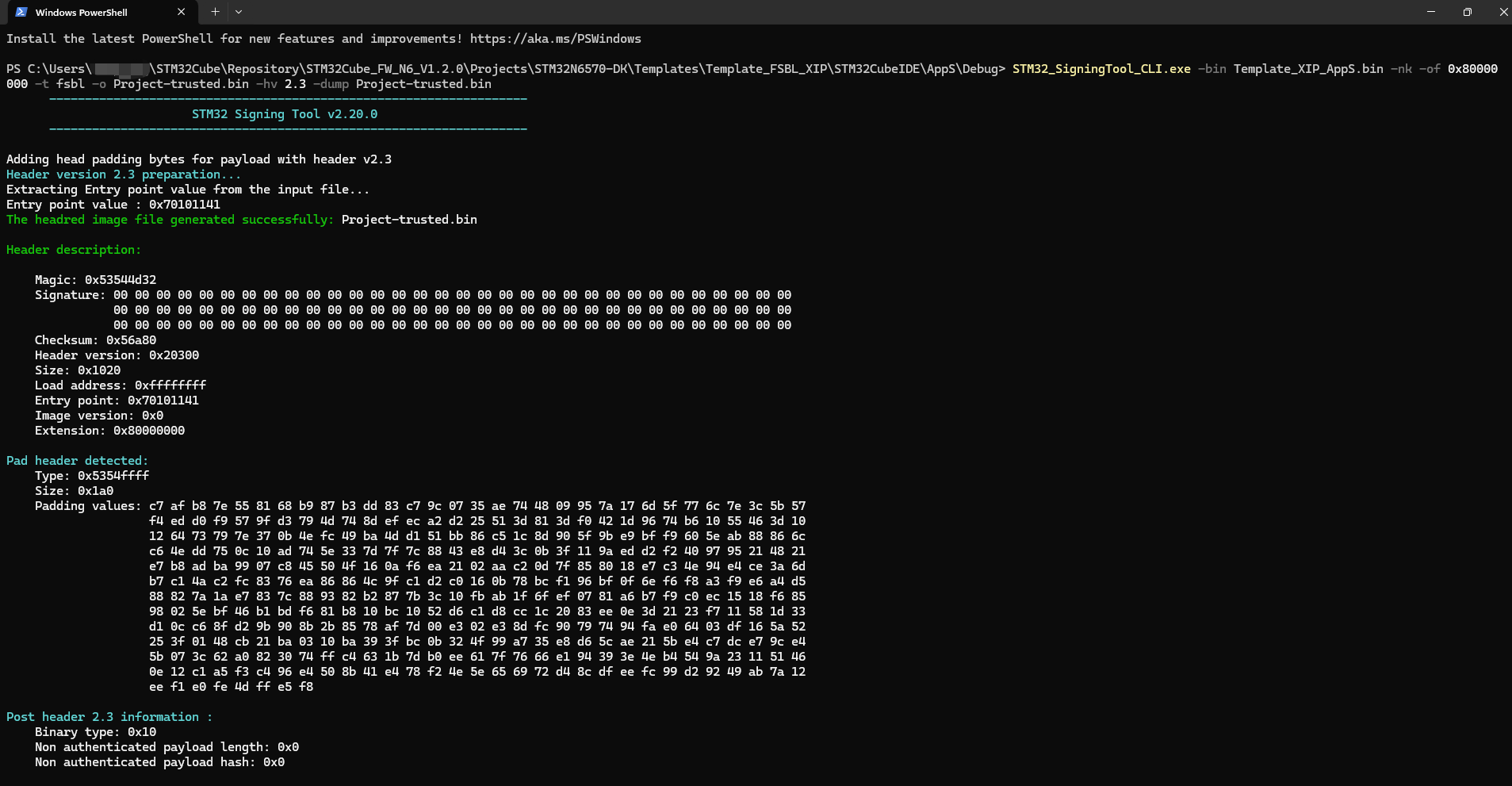Click the 'Size: 0x1020' line

pos(78,370)
